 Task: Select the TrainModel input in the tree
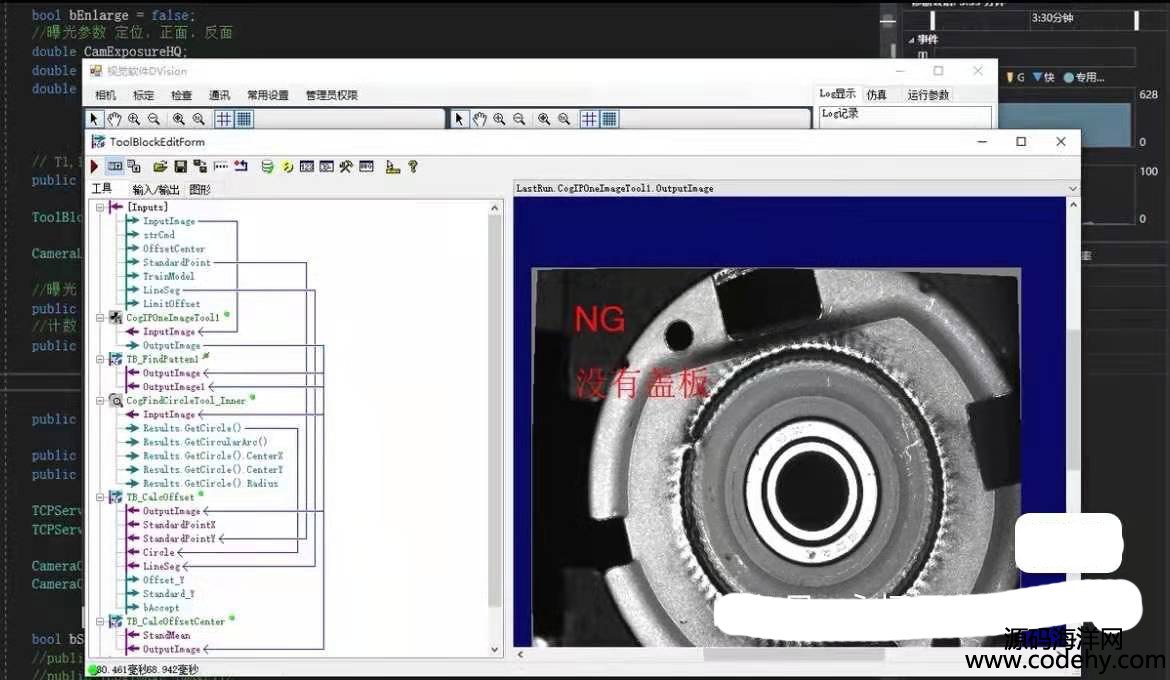169,276
